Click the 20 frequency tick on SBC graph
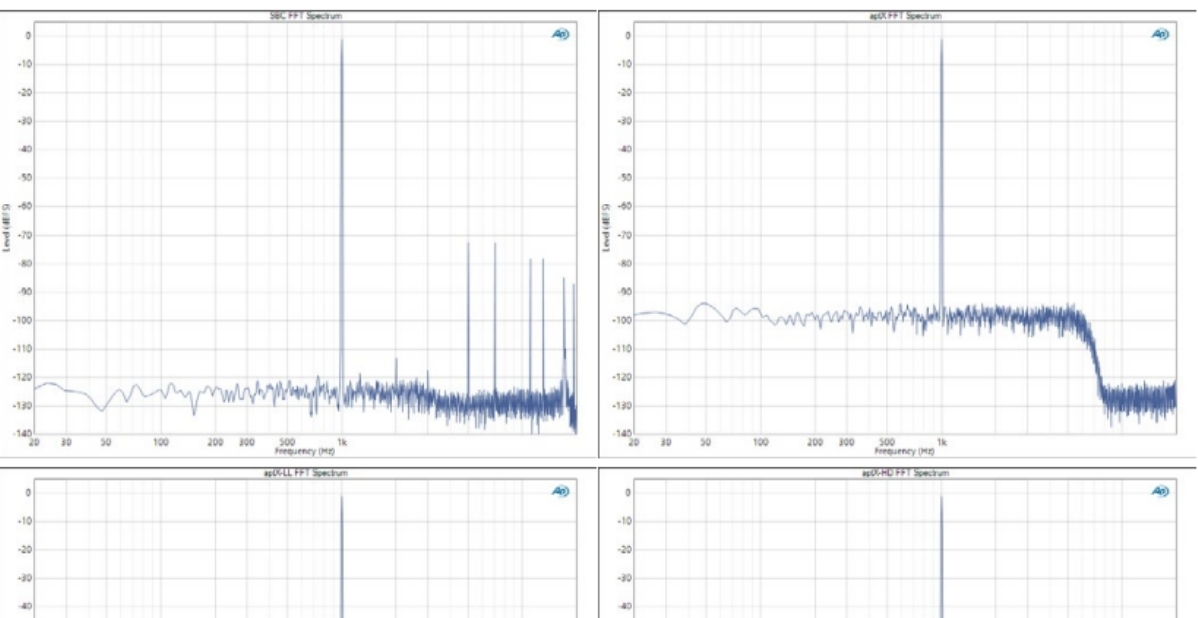1198x618 pixels. pos(34,442)
